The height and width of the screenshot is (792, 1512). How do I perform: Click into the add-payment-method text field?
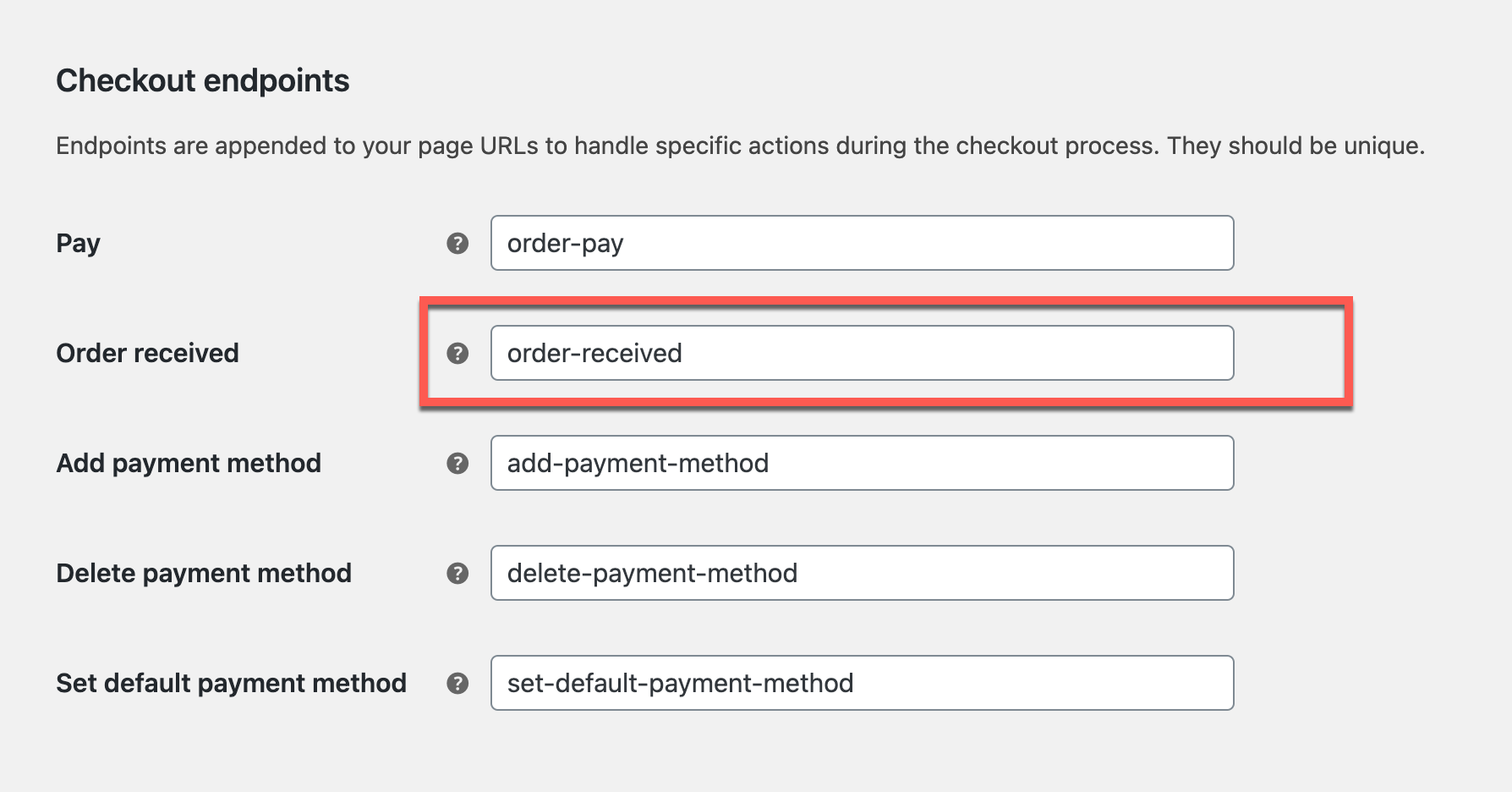point(861,464)
